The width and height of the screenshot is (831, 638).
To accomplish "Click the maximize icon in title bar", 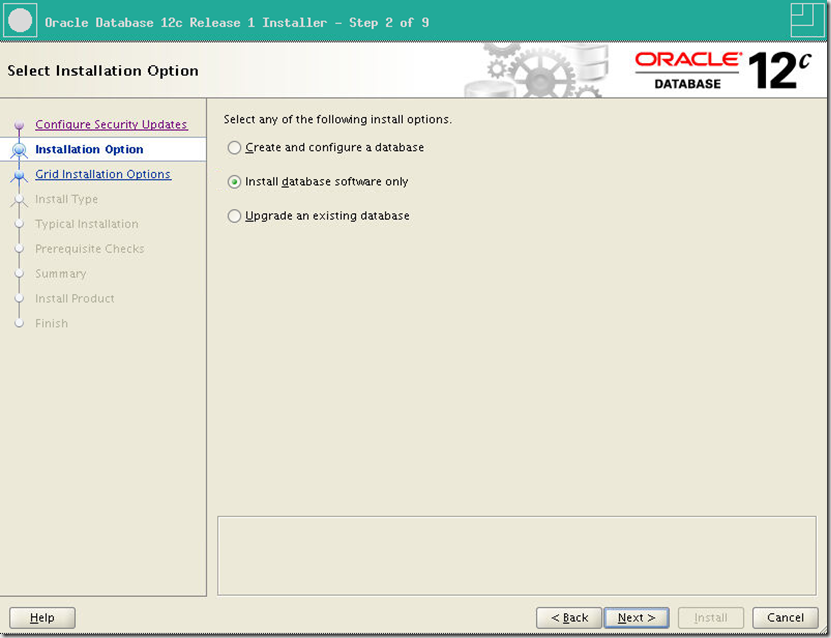I will [807, 20].
